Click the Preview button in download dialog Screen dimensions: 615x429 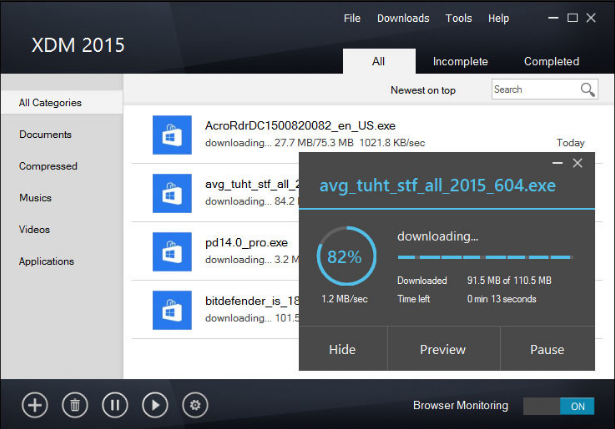444,349
